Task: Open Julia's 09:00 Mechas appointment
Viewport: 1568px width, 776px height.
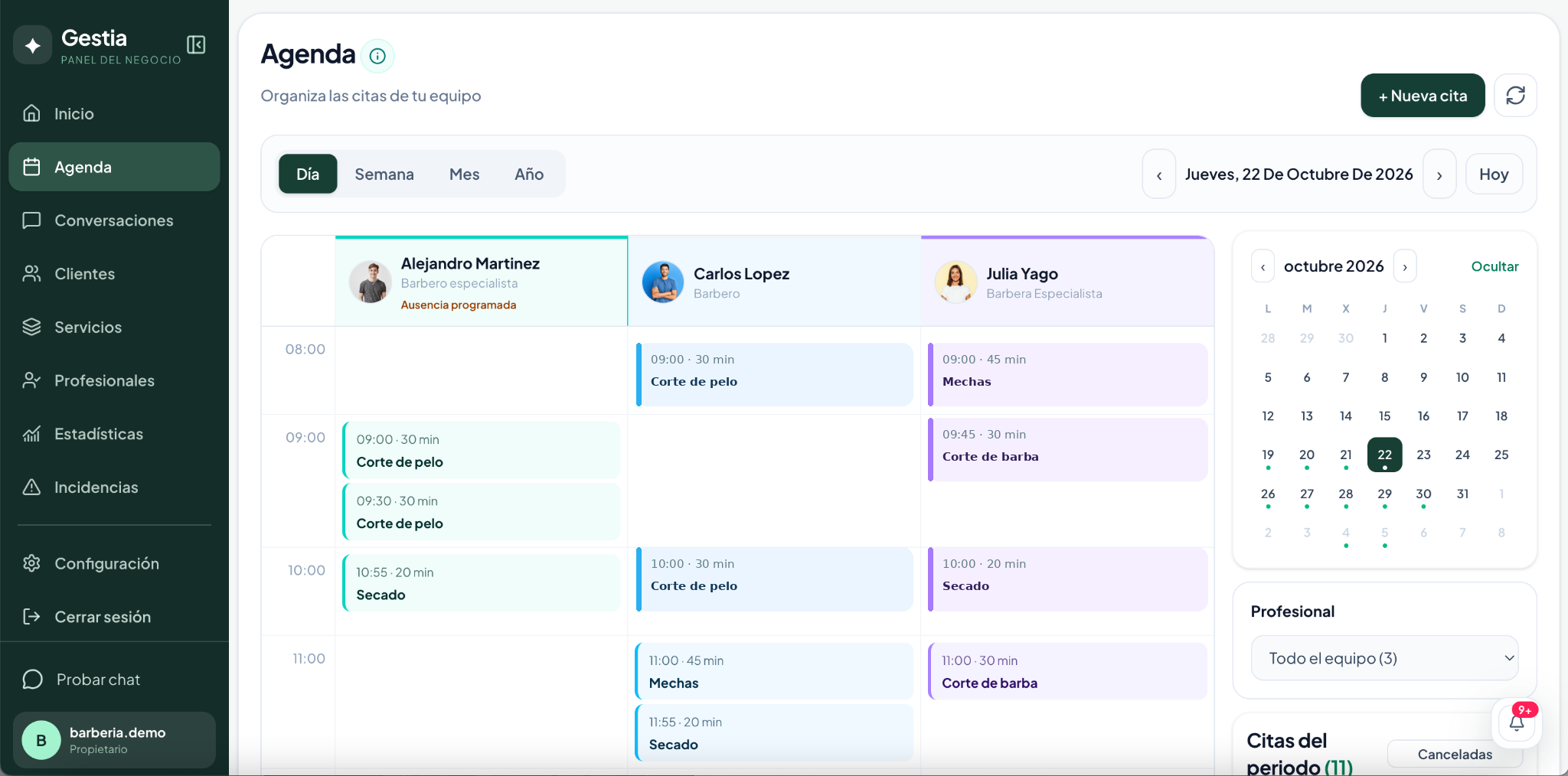Action: 1067,374
